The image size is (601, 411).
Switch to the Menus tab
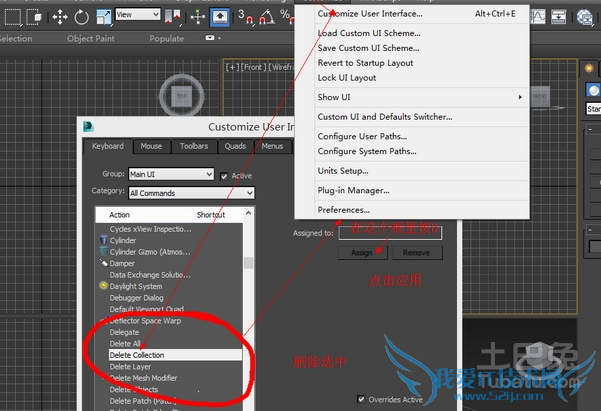(x=272, y=146)
